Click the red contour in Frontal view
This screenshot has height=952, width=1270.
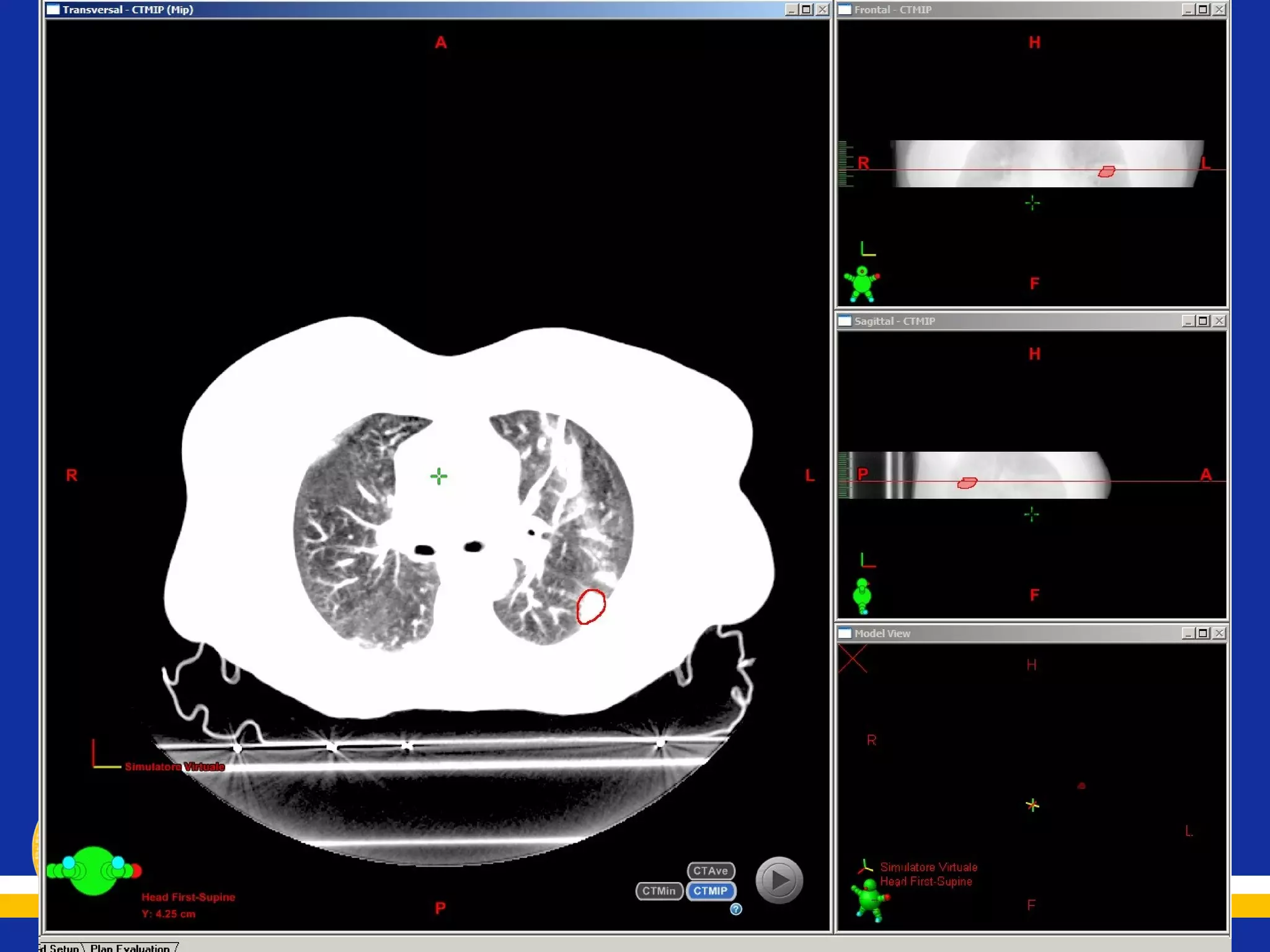tap(1106, 172)
